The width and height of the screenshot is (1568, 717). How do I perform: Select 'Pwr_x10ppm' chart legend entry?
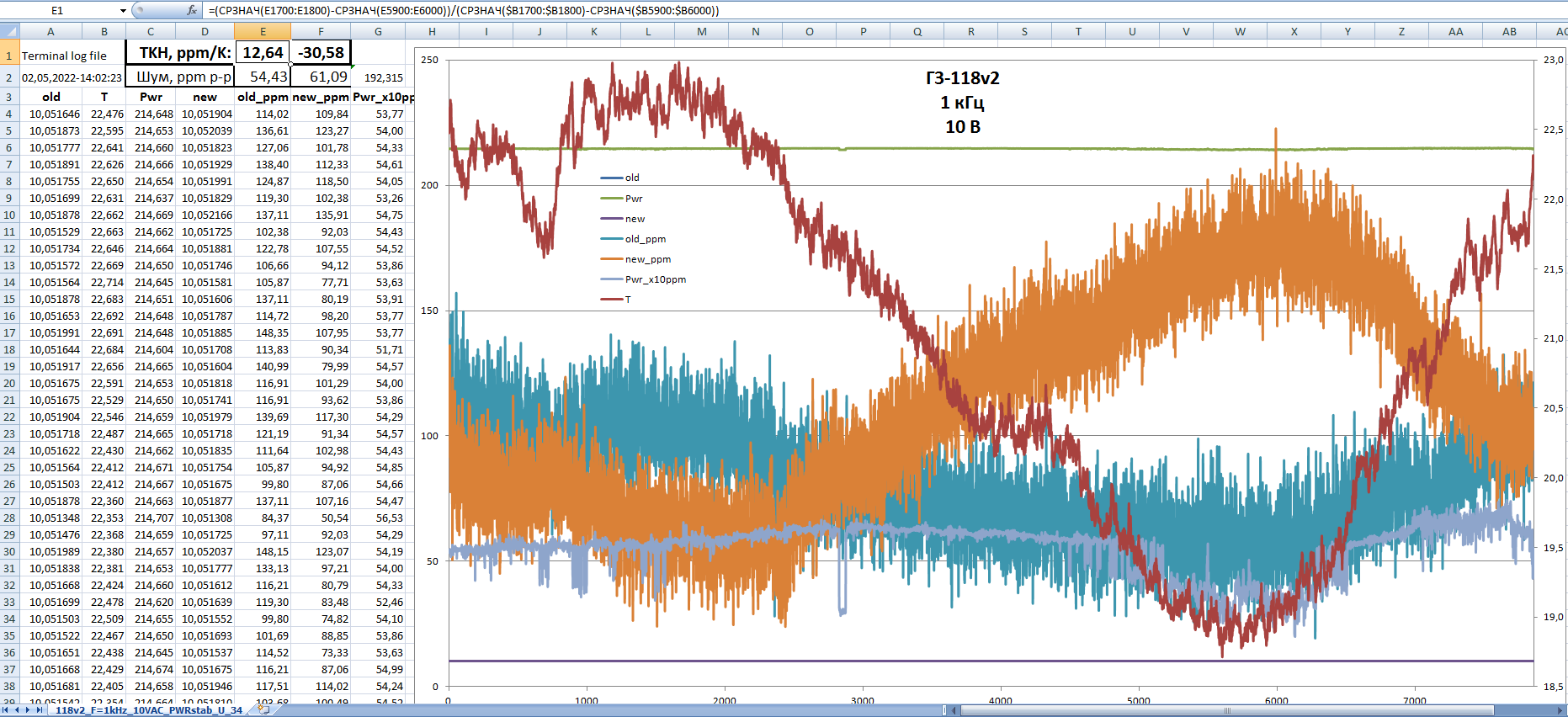click(643, 279)
